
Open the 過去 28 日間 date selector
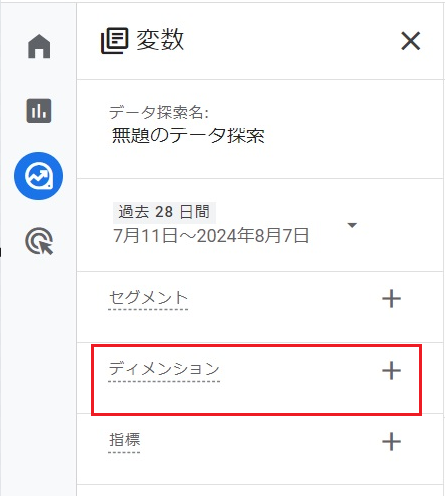[x=164, y=212]
